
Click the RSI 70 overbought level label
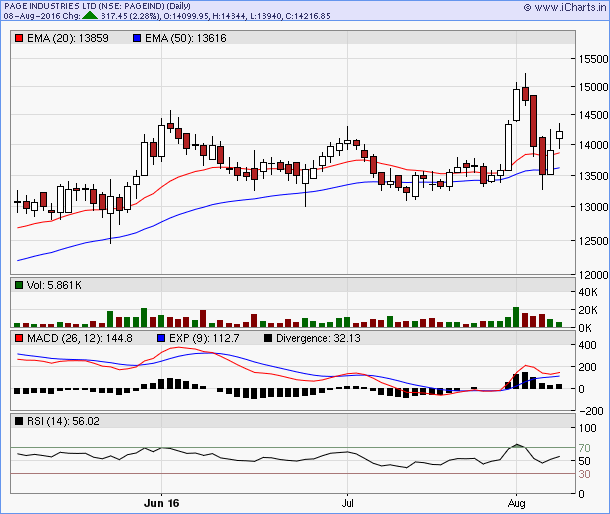point(584,448)
